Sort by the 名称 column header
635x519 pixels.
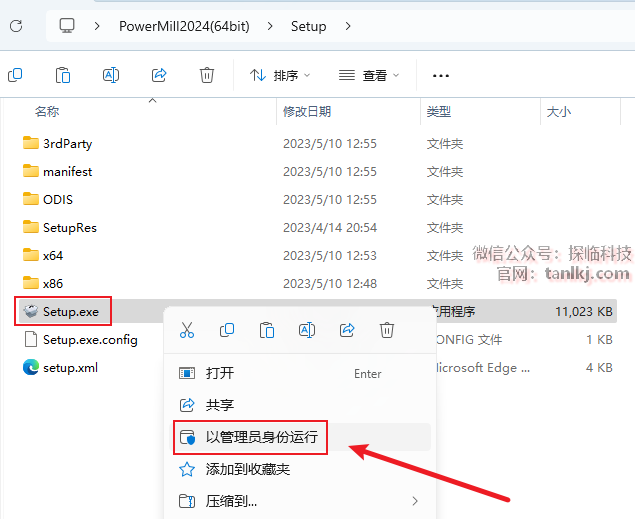point(47,111)
